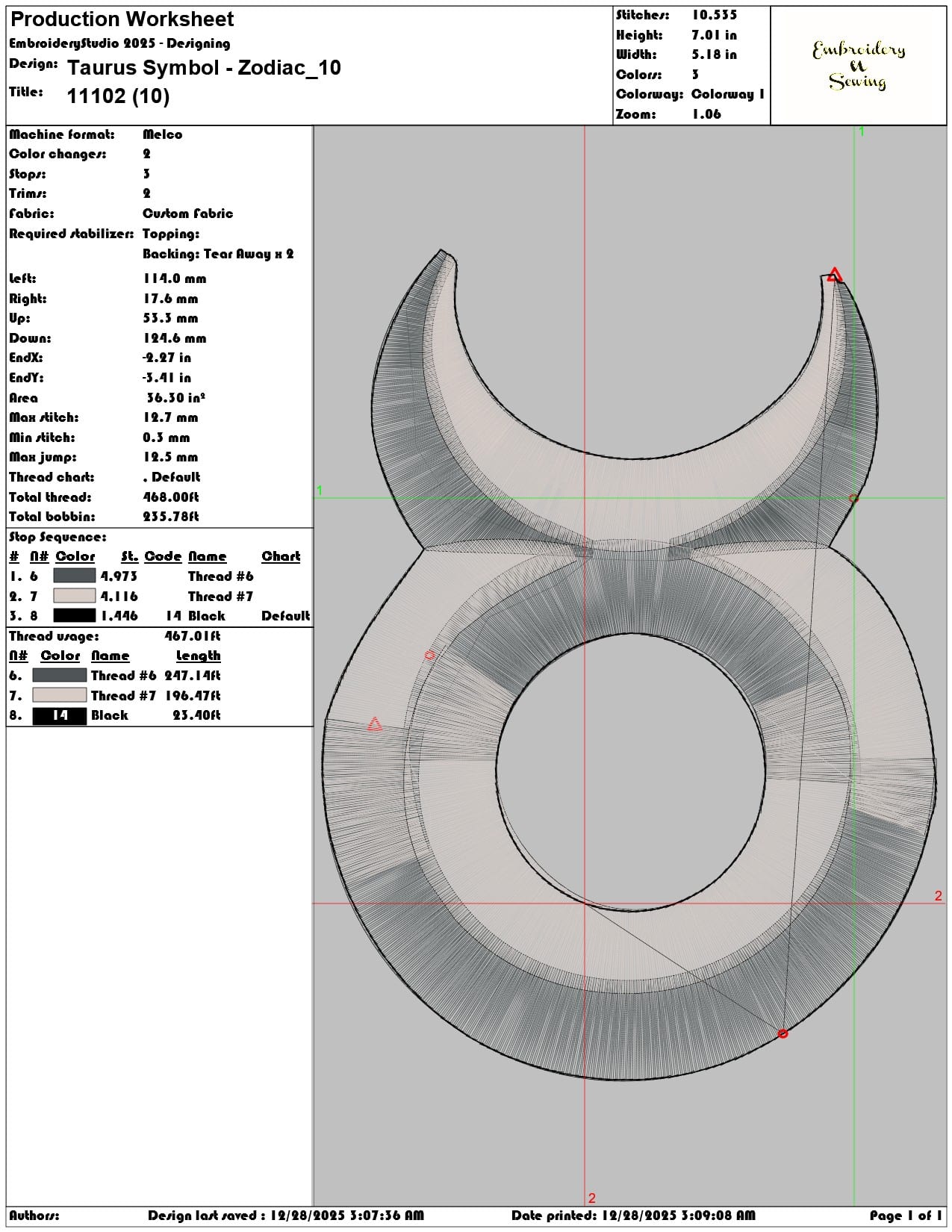Click the Down value 124.6 mm
This screenshot has width=952, height=1232.
coord(175,338)
